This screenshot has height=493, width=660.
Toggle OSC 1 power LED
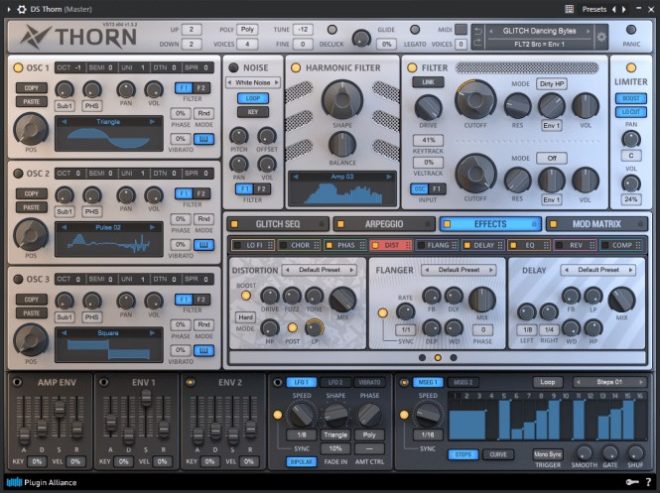(18, 68)
